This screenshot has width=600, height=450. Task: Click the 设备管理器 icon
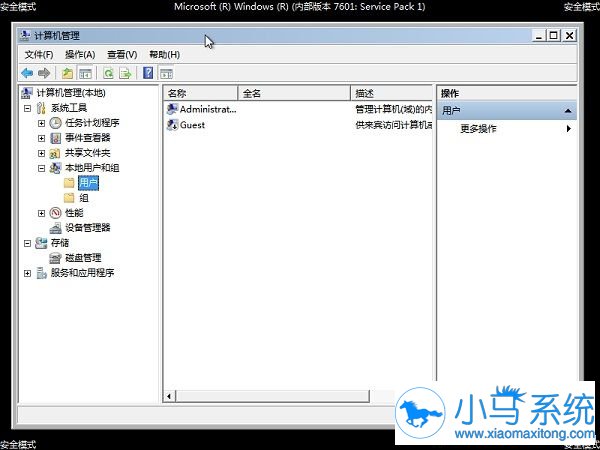55,228
